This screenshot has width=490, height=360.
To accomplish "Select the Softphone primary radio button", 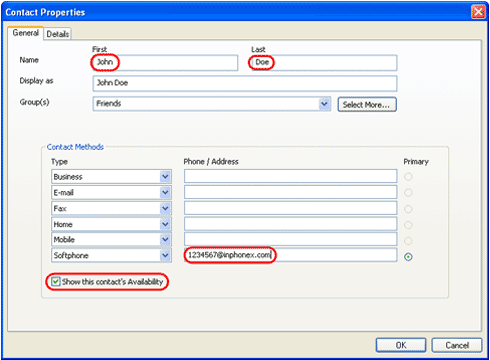I will point(408,257).
